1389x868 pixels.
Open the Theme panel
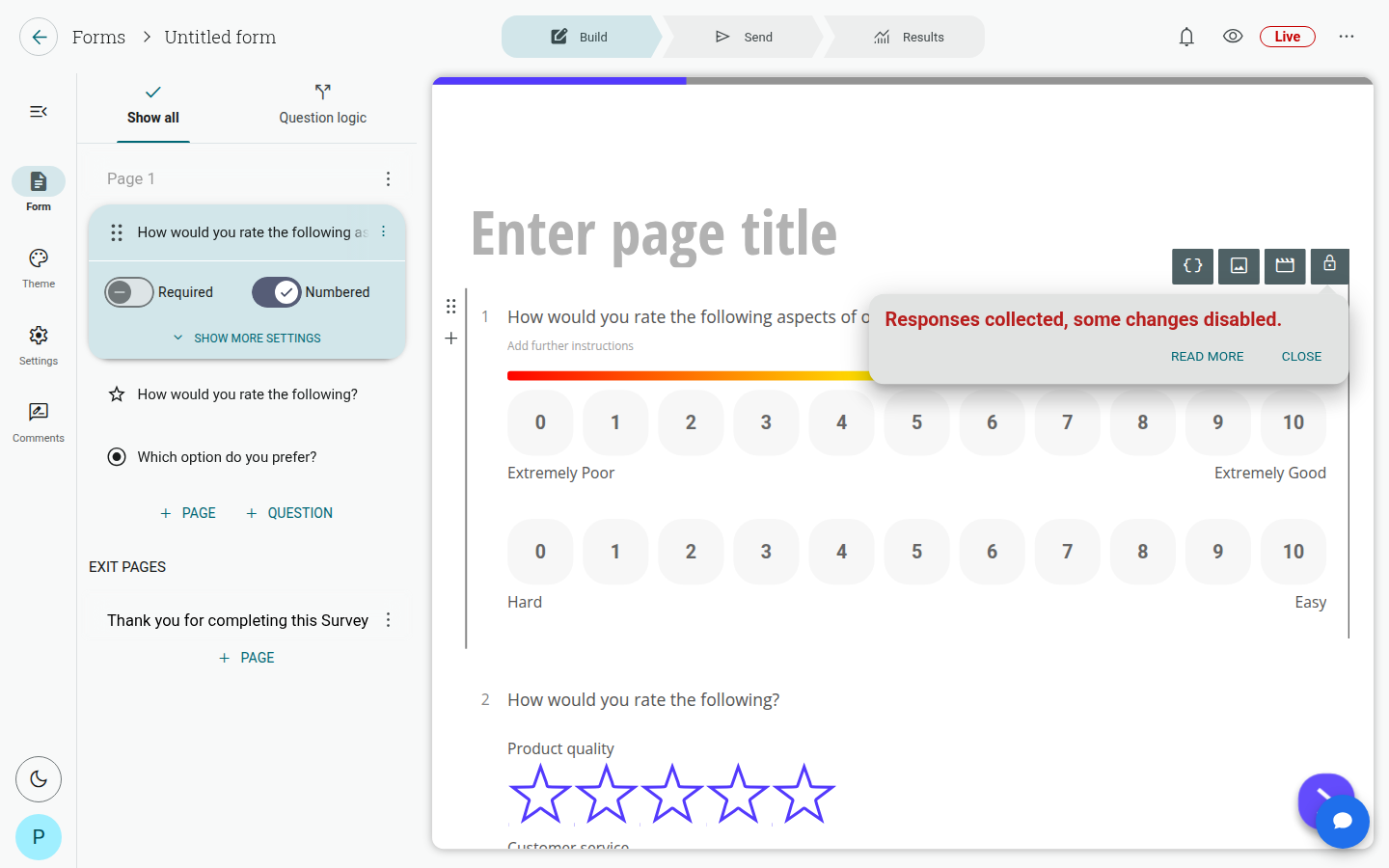click(39, 268)
